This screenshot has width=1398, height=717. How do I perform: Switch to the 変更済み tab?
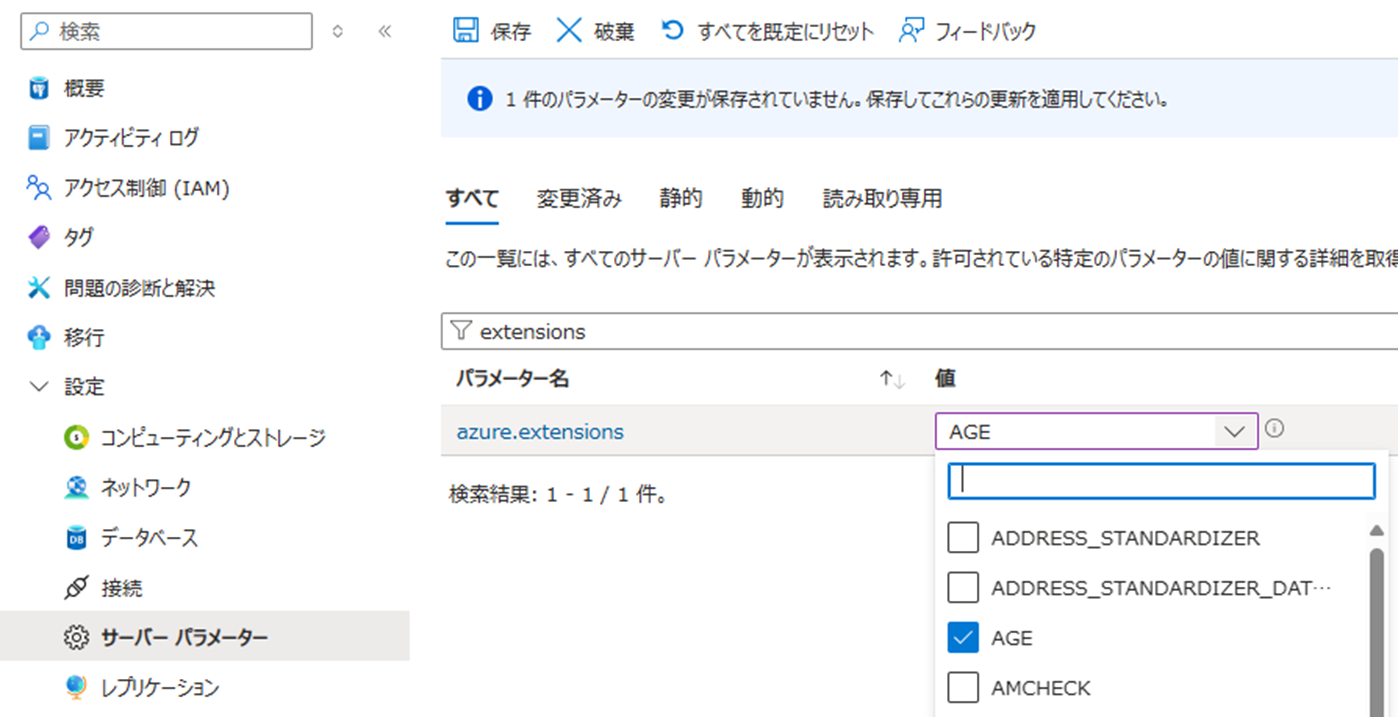tap(579, 198)
